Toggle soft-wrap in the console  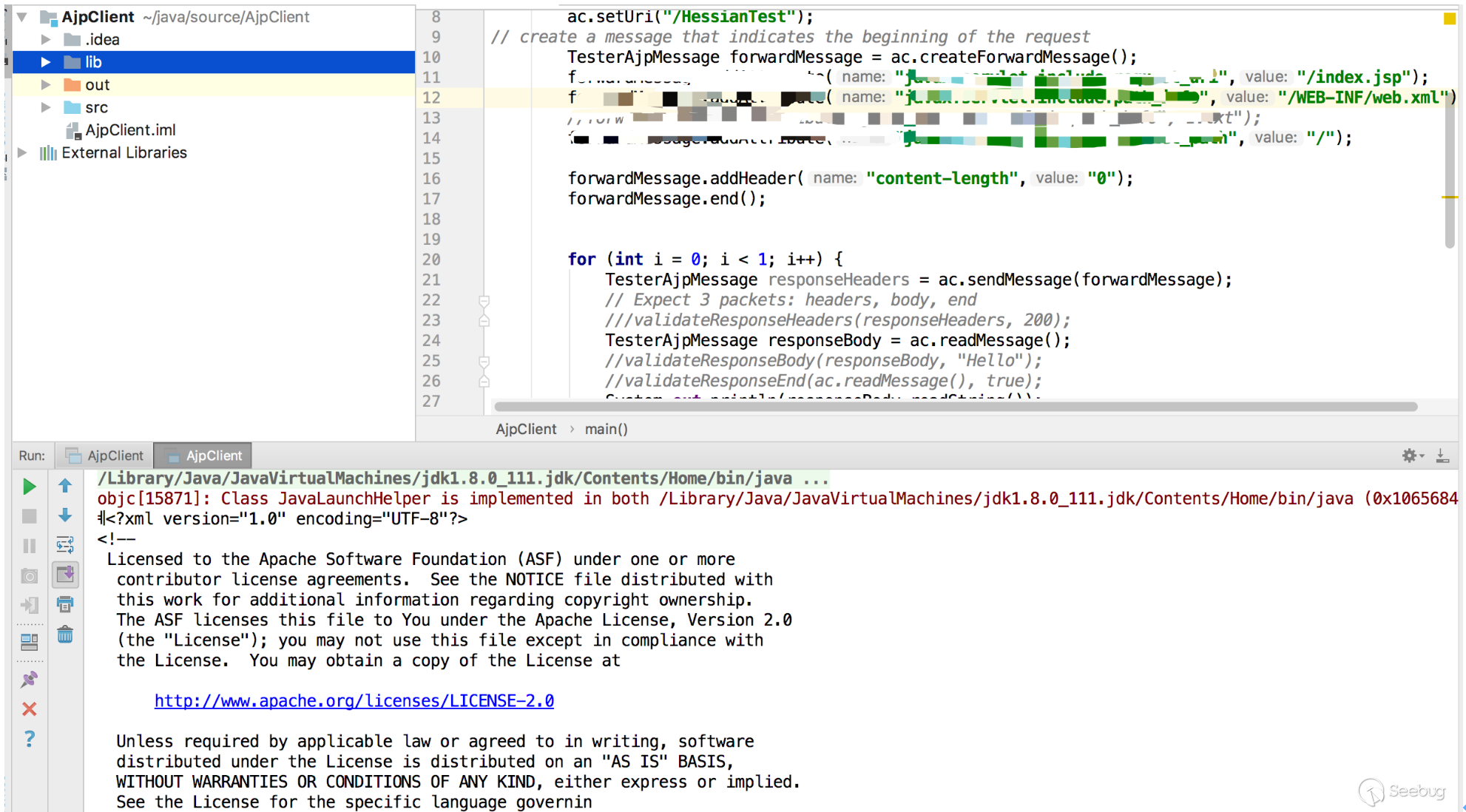(x=65, y=545)
